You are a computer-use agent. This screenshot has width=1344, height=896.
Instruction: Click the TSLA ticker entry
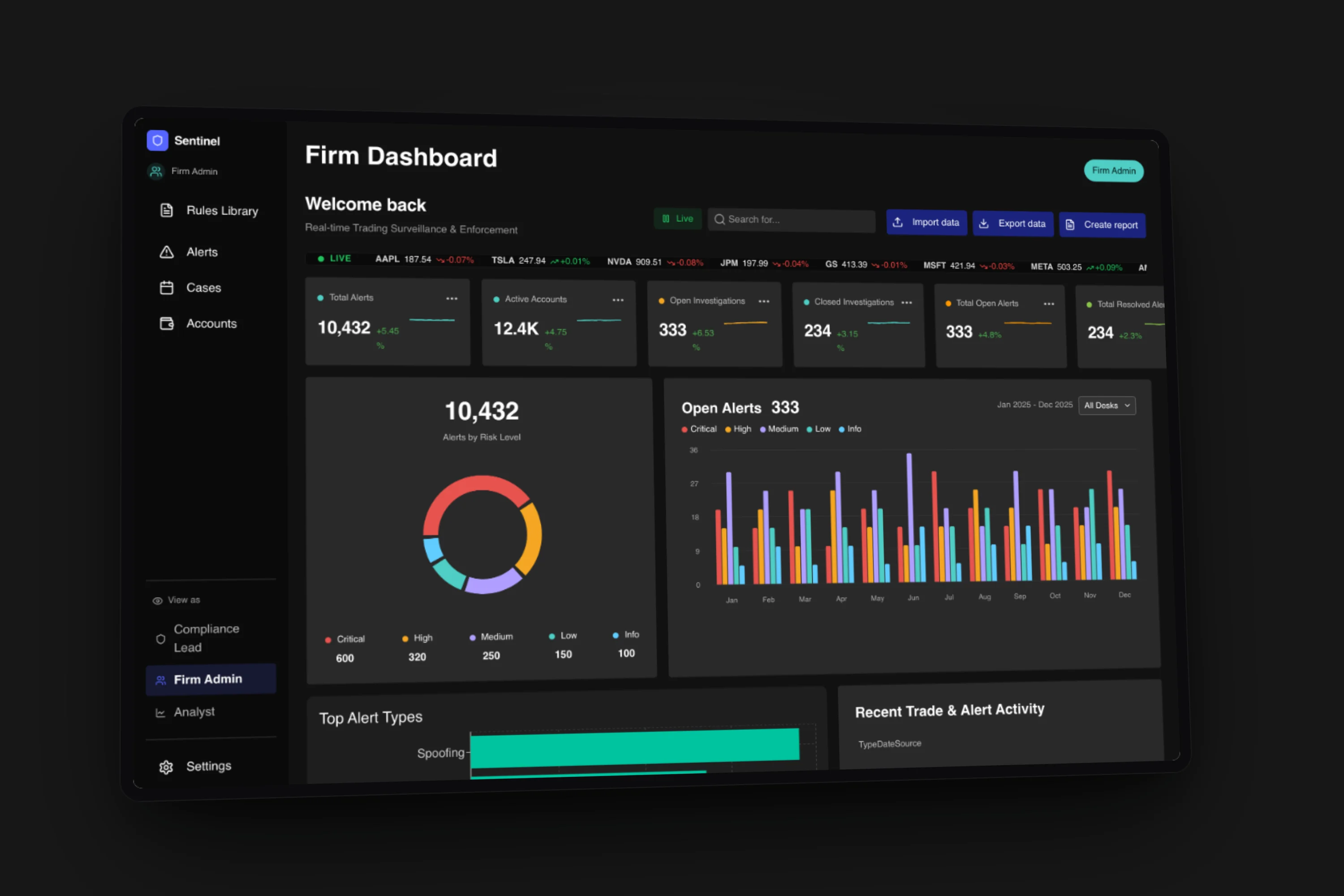541,261
